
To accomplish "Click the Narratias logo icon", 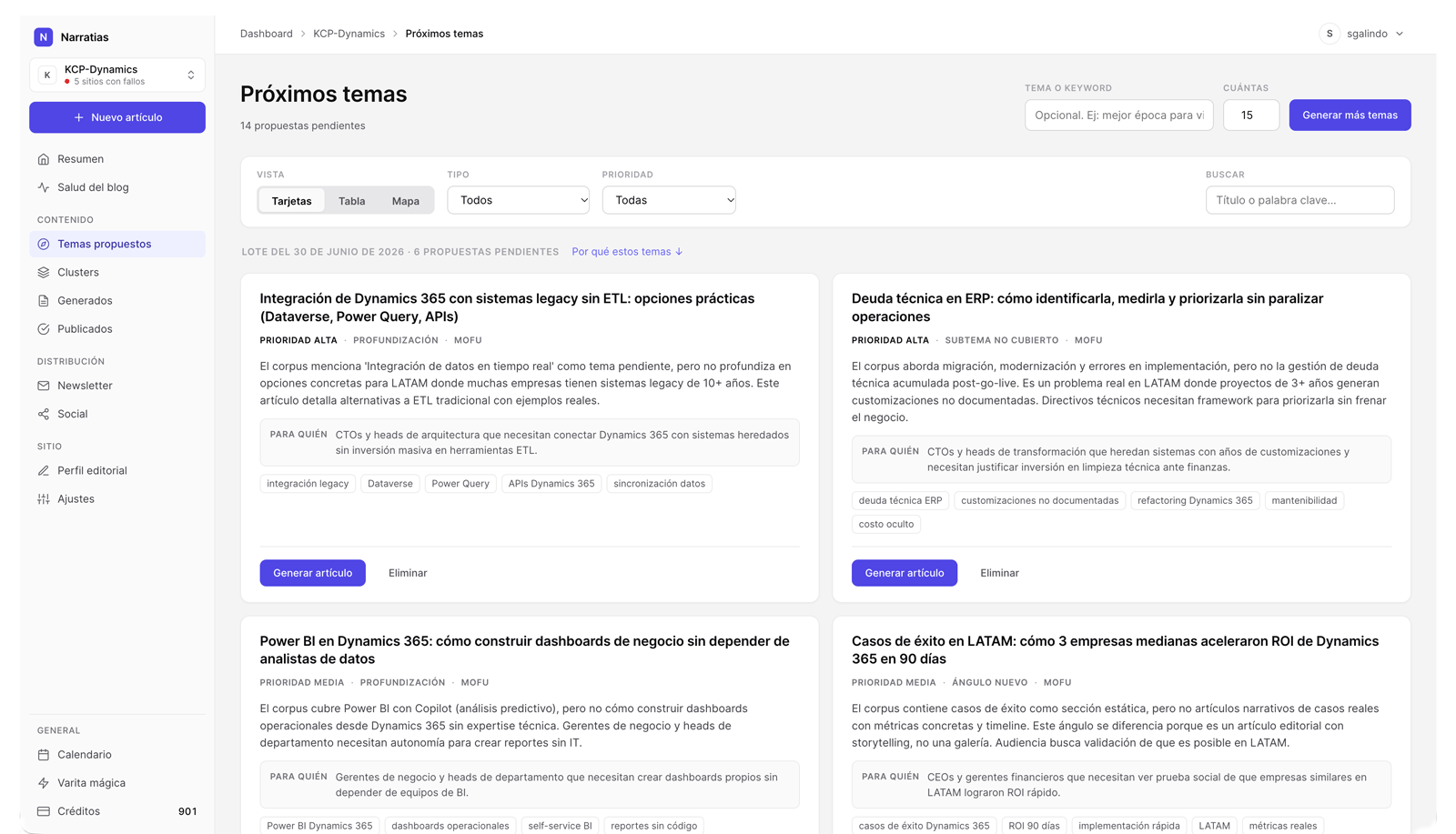I will coord(43,37).
